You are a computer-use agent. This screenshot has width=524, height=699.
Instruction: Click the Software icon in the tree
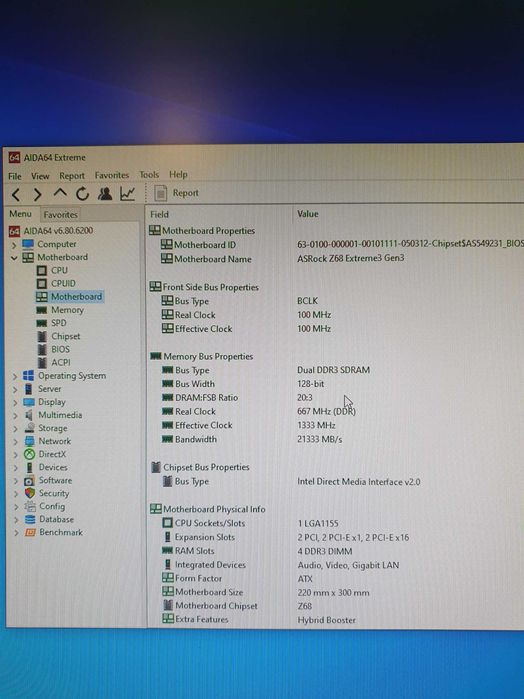tap(29, 481)
